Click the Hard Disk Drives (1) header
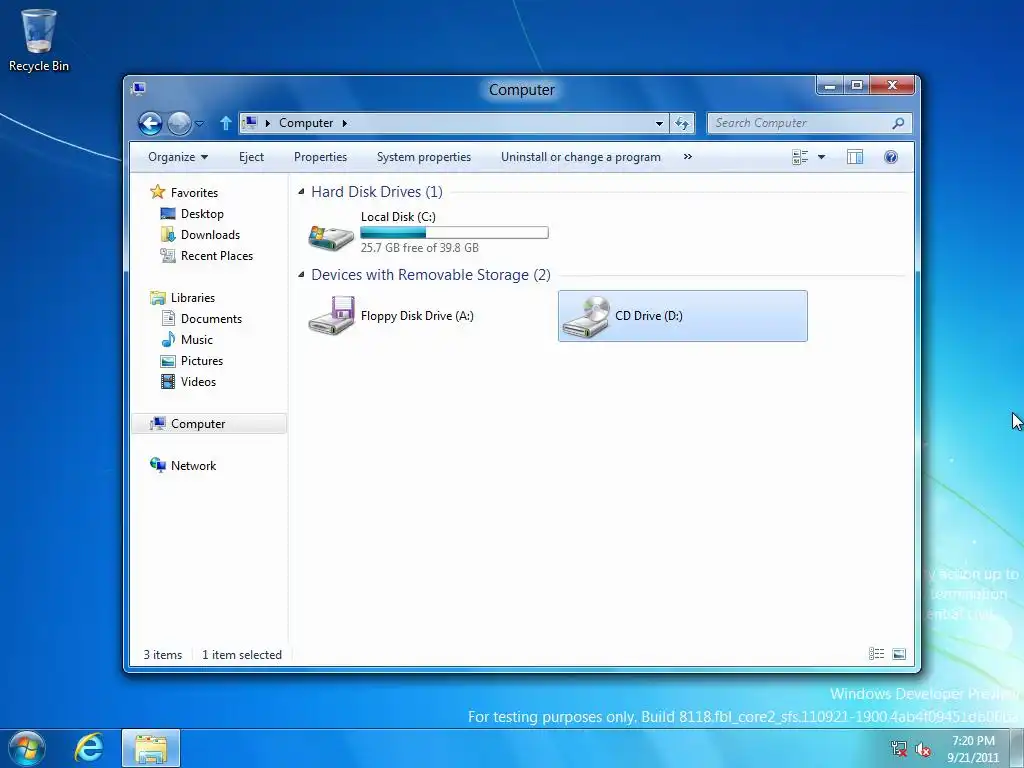Screen dimensions: 1024x768 click(377, 191)
